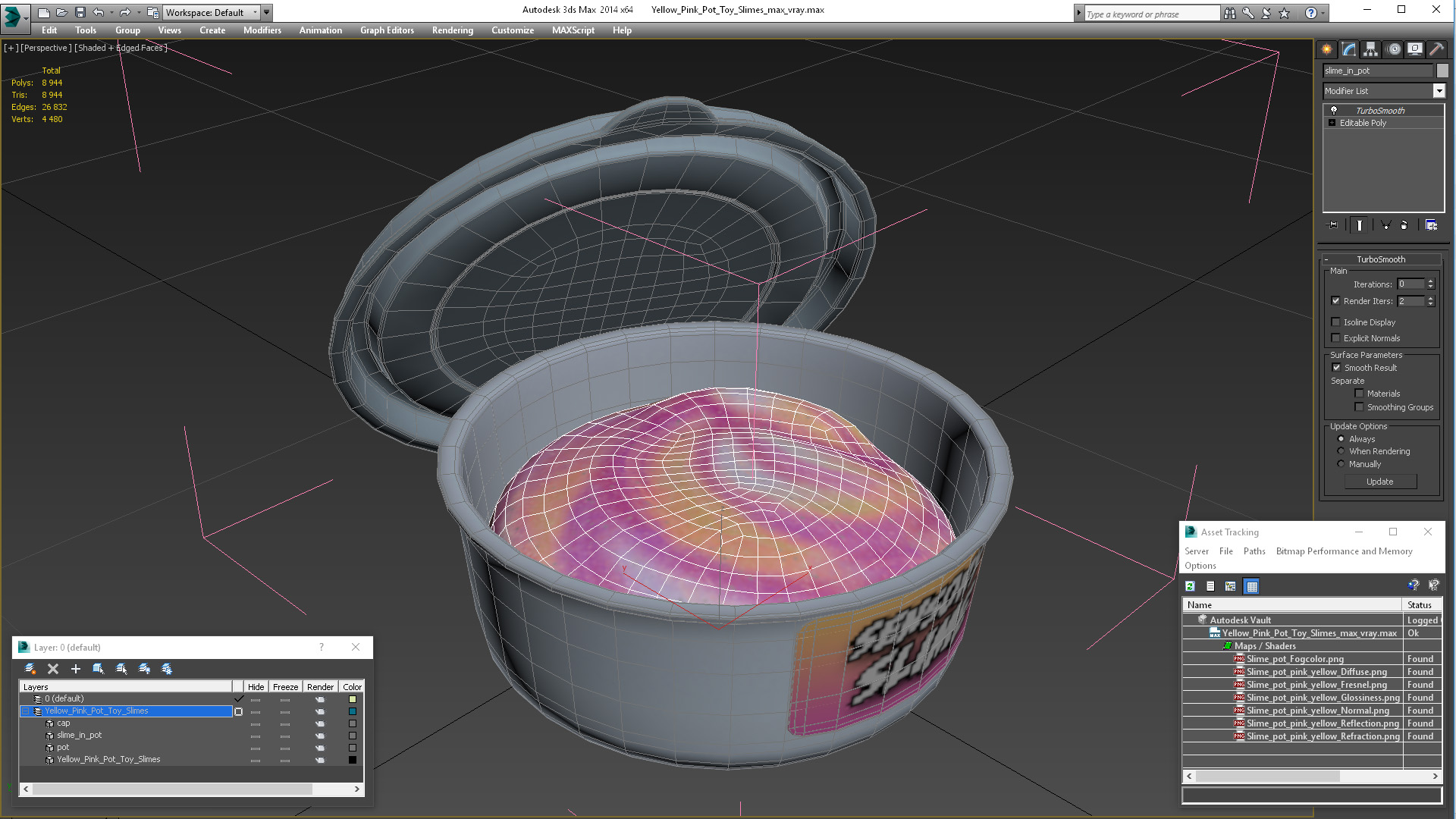Select Always update option
The image size is (1456, 819).
point(1341,439)
